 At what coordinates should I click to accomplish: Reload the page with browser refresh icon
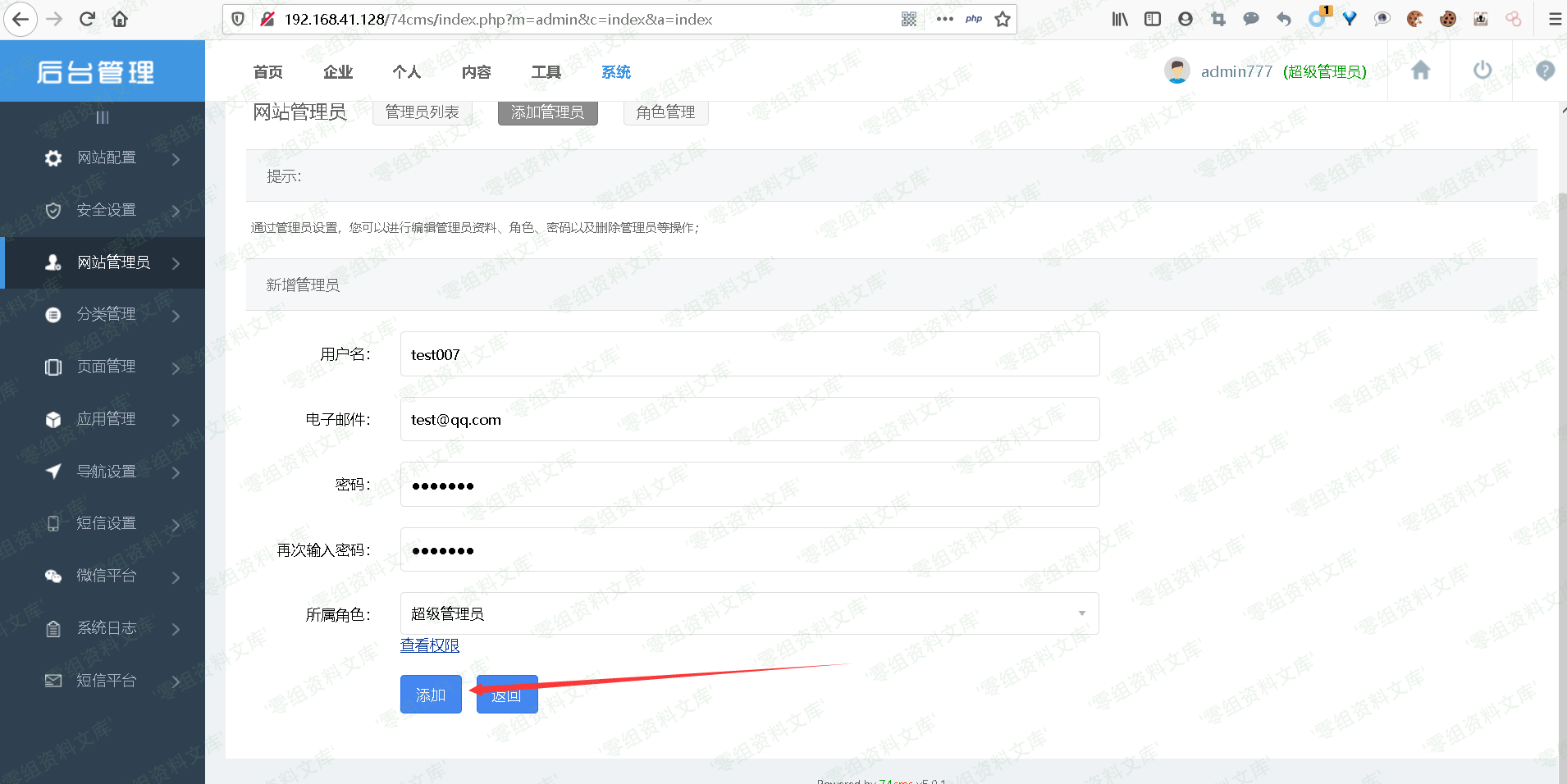(x=87, y=20)
